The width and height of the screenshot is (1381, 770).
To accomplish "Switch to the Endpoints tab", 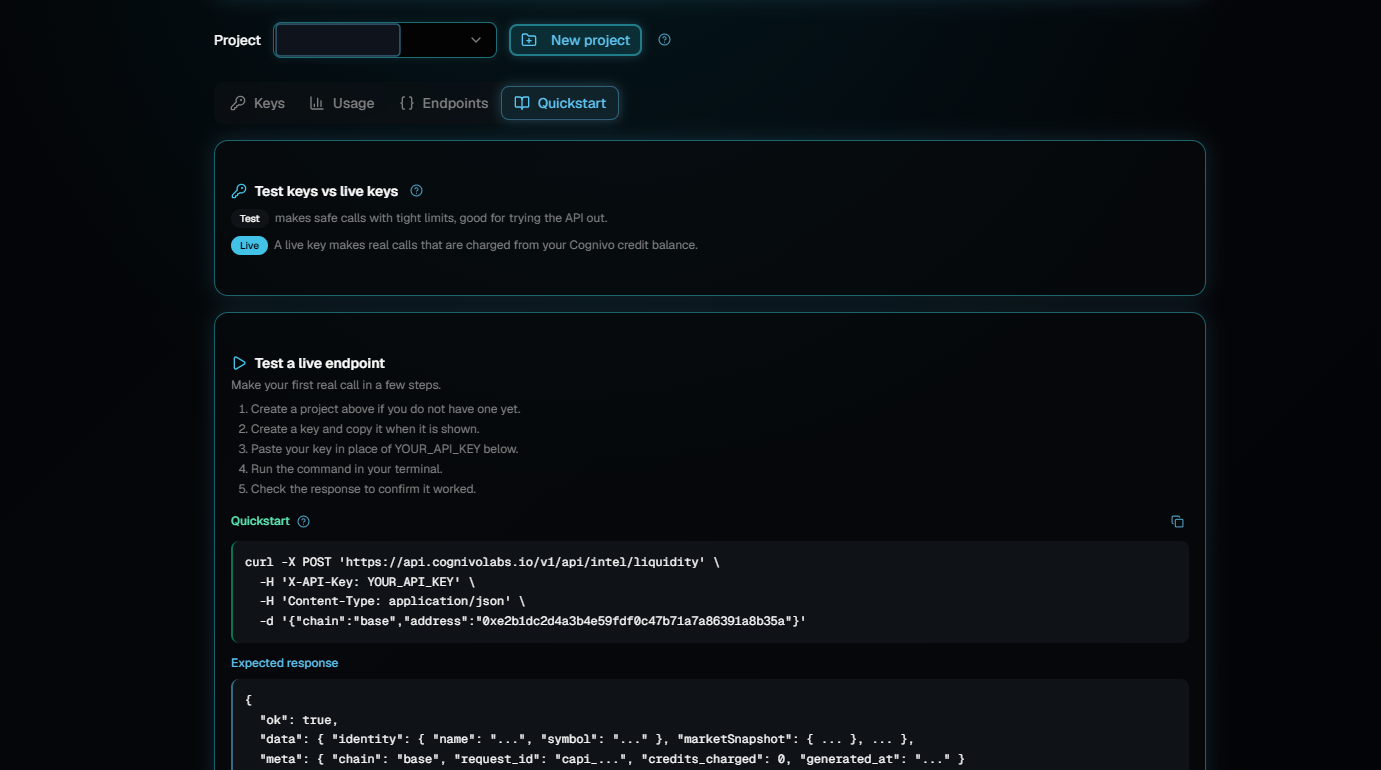I will (444, 103).
